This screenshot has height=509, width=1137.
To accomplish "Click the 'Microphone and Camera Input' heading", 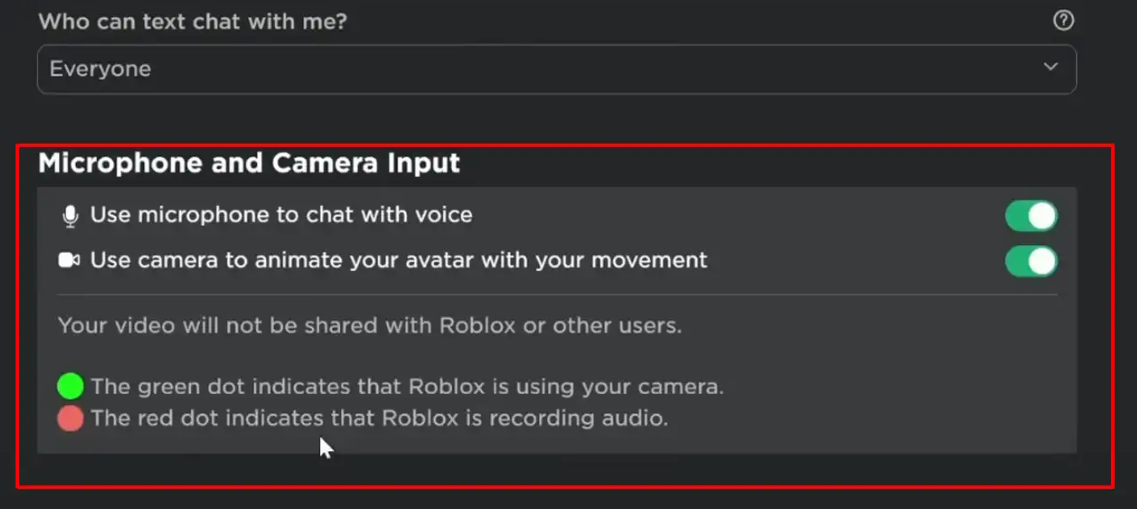I will pyautogui.click(x=249, y=163).
